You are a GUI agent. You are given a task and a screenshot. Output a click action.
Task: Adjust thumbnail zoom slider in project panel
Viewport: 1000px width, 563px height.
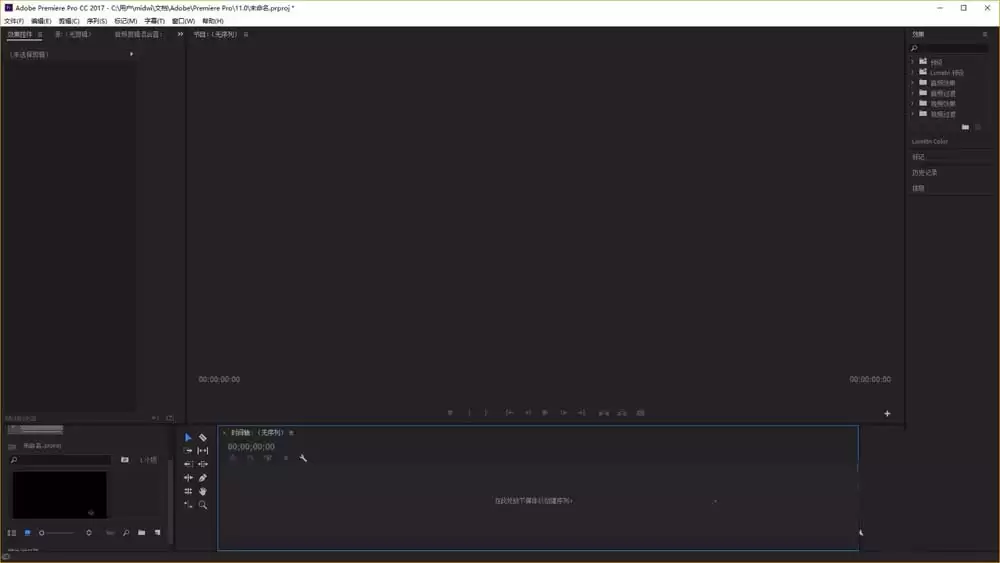(58, 532)
